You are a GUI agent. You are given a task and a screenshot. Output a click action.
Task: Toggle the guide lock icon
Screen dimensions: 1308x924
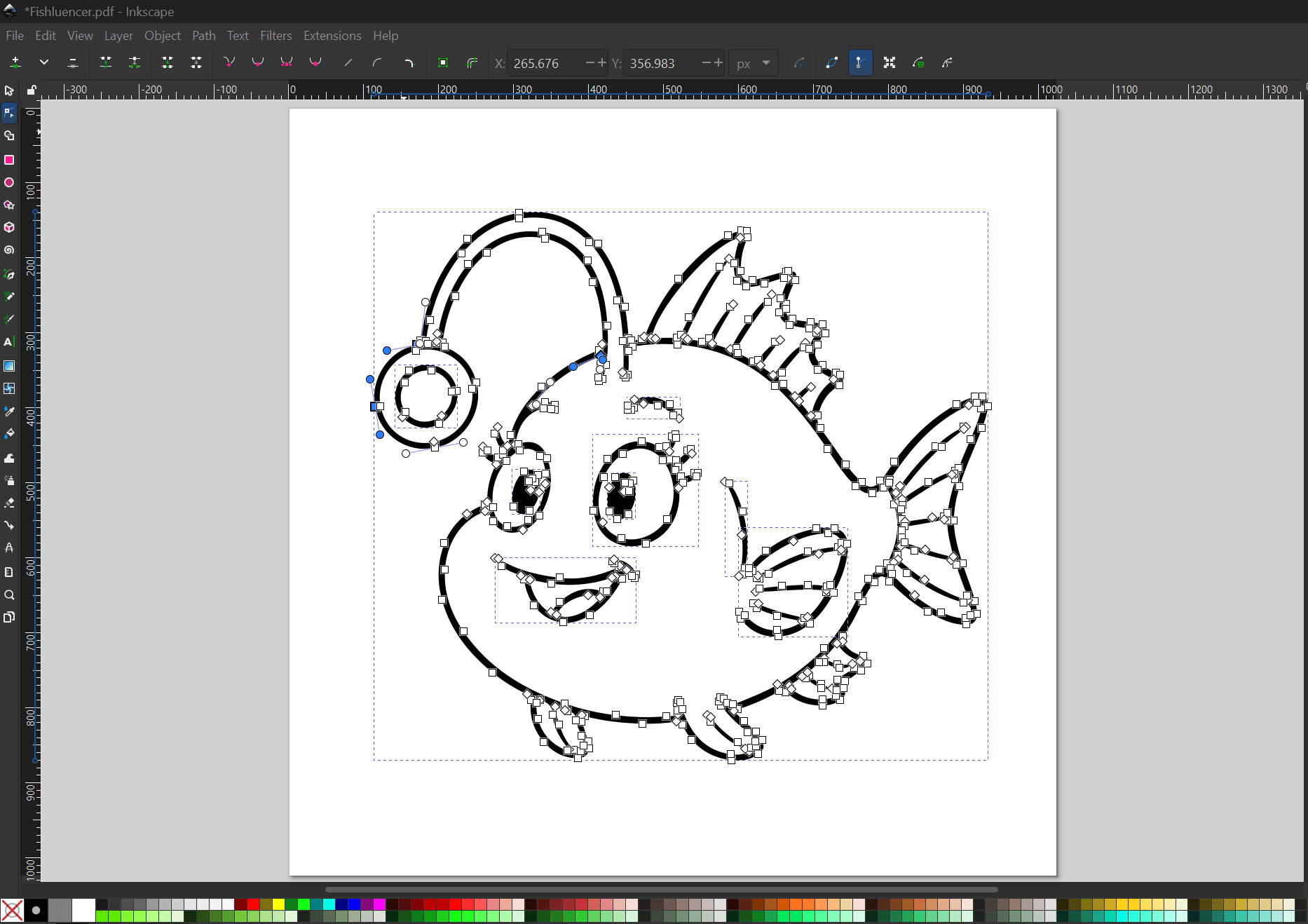pos(32,90)
